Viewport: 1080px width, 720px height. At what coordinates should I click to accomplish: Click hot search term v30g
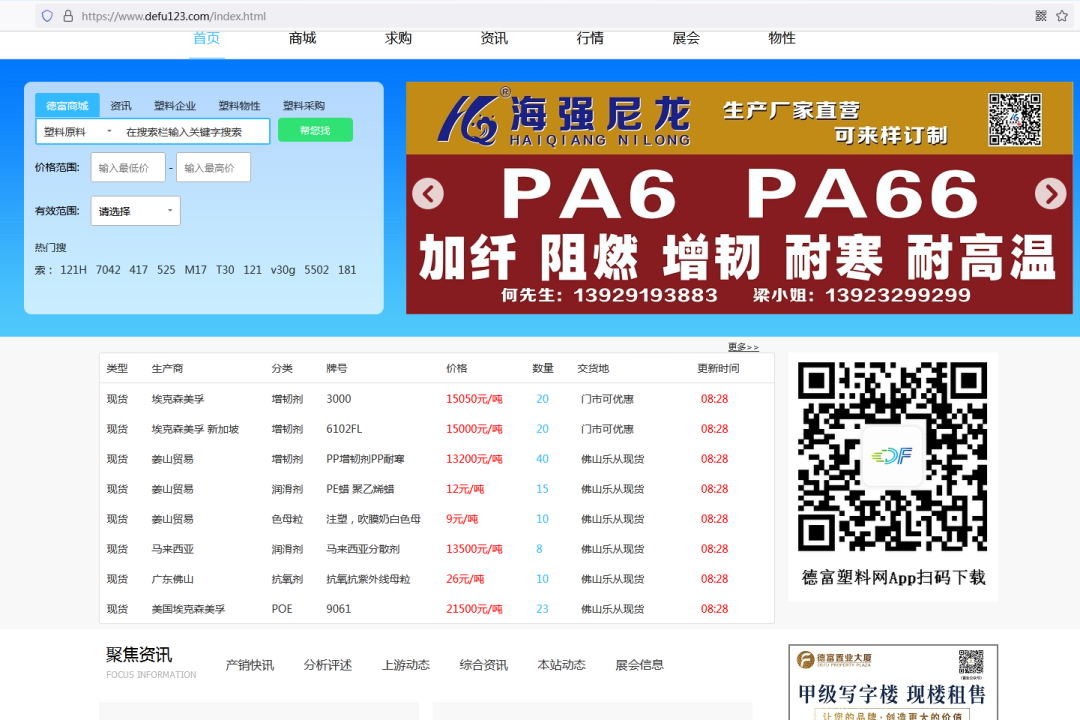(x=283, y=270)
